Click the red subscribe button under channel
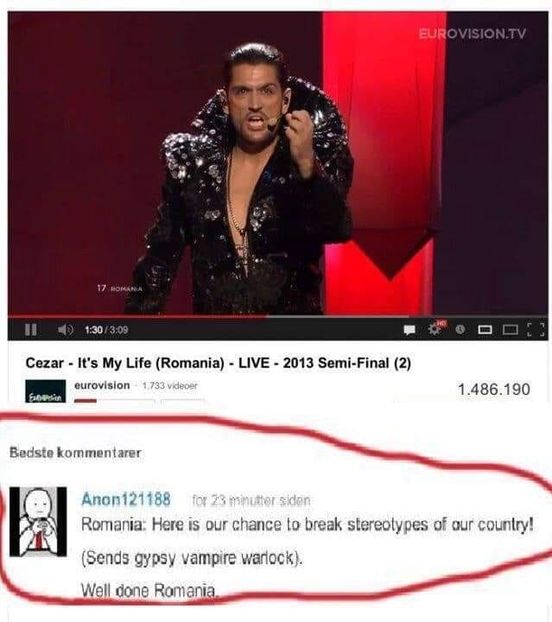The image size is (552, 622). click(85, 401)
